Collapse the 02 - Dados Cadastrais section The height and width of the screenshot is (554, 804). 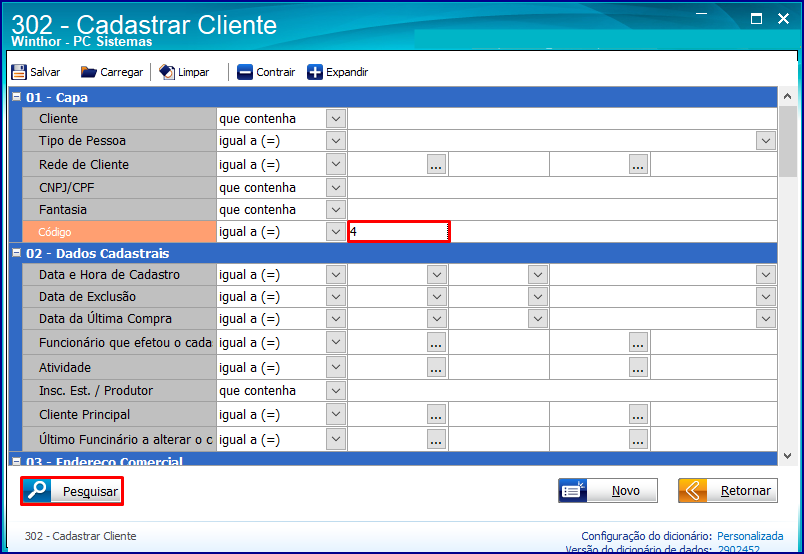[x=16, y=252]
